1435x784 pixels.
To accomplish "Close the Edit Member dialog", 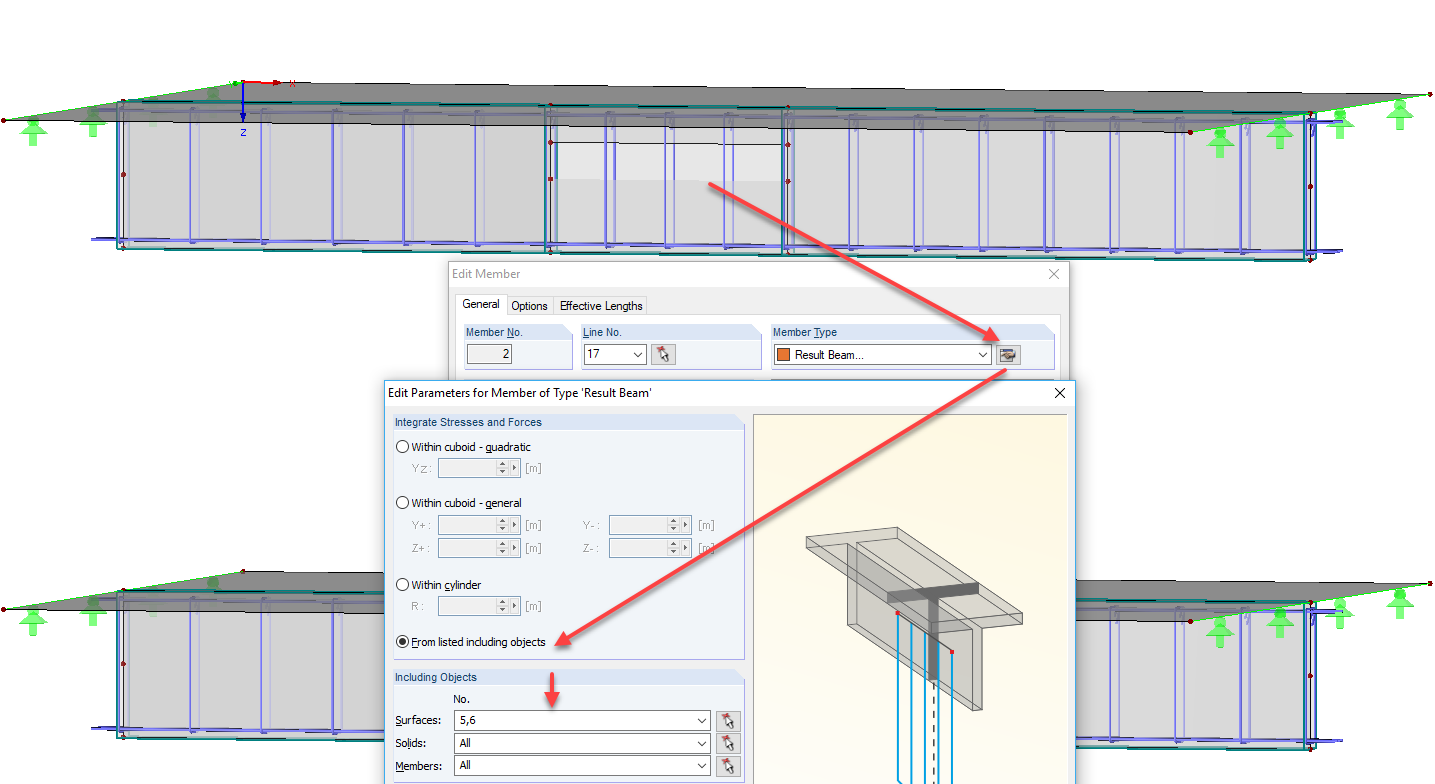I will point(1053,274).
